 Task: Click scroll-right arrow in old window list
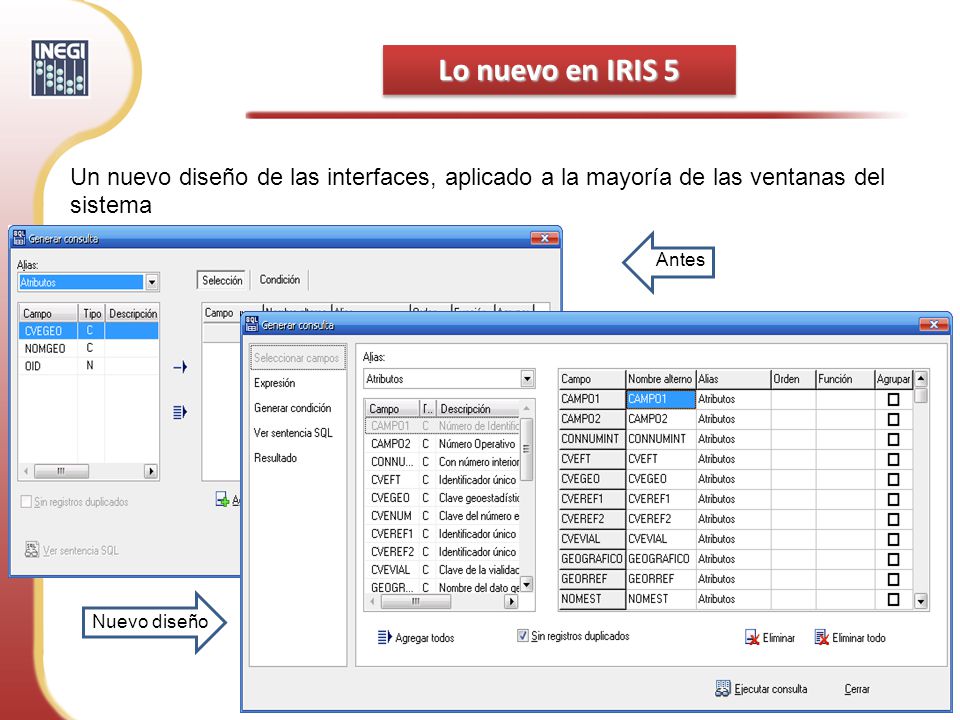pos(151,471)
